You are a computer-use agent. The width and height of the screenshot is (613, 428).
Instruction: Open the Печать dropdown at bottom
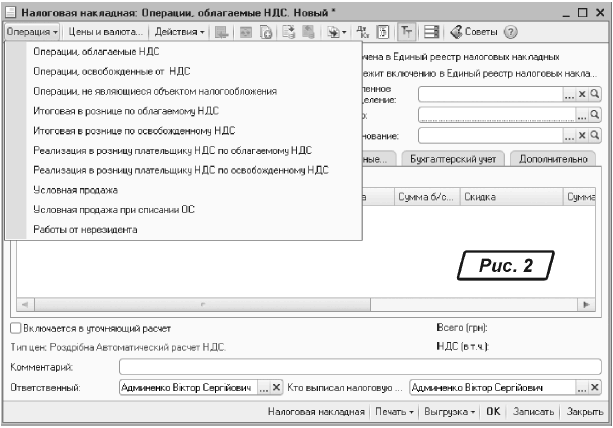pyautogui.click(x=397, y=411)
